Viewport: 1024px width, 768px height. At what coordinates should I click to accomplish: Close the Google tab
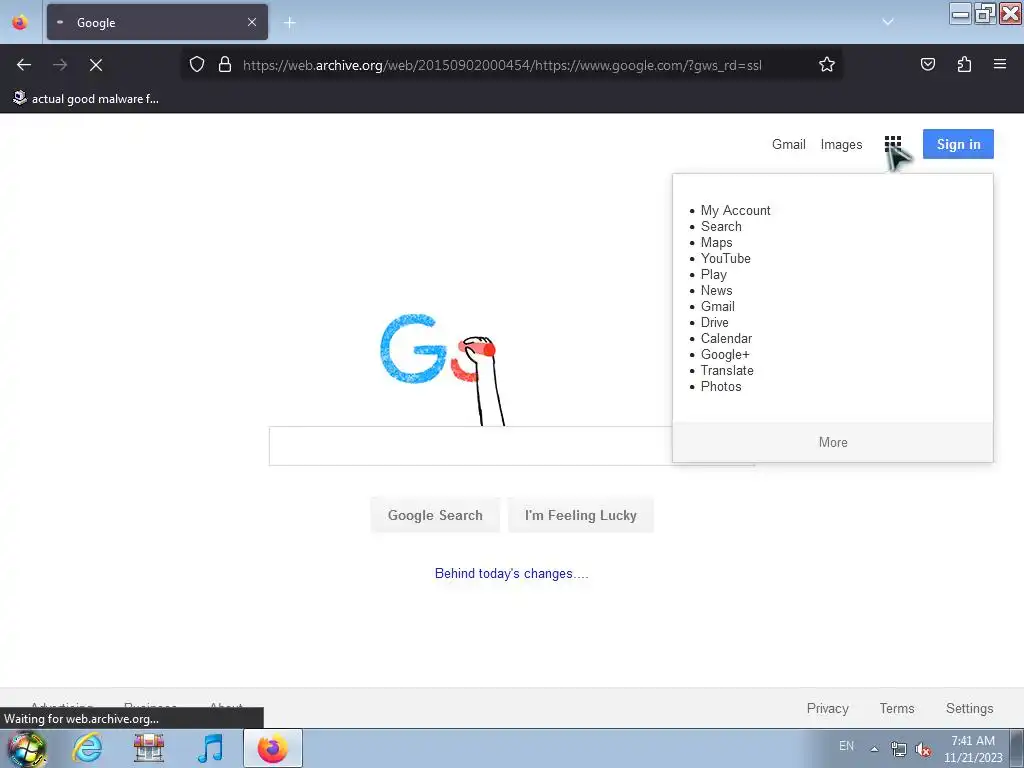click(252, 22)
